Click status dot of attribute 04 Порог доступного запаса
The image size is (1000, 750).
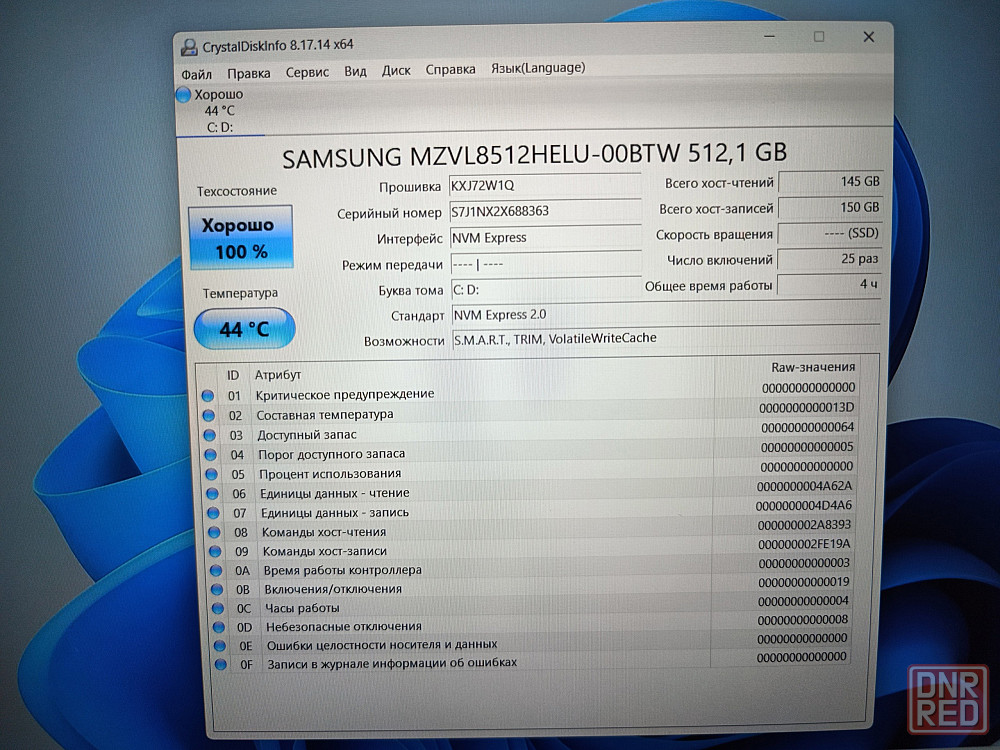click(x=210, y=455)
